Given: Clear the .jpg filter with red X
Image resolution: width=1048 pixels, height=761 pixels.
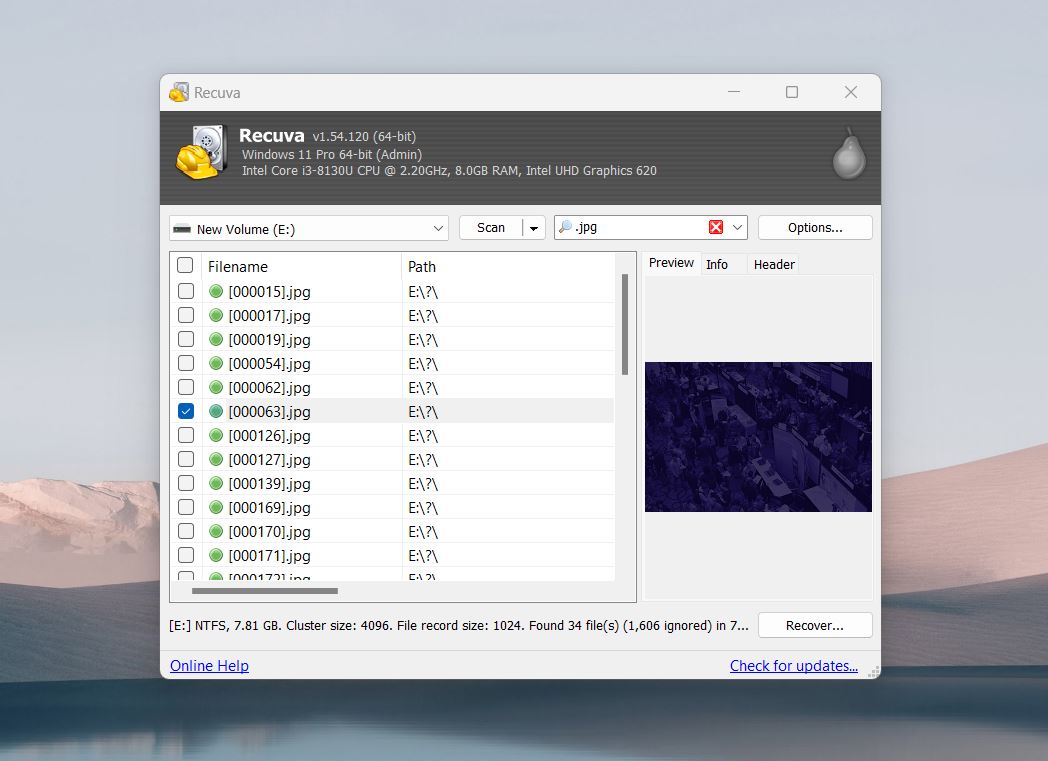Looking at the screenshot, I should [x=716, y=228].
